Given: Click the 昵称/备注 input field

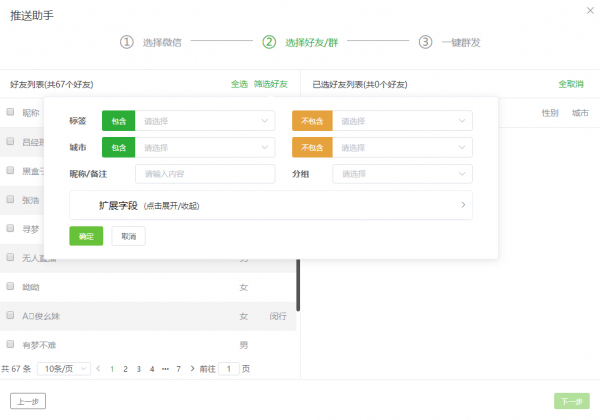Looking at the screenshot, I should [204, 173].
